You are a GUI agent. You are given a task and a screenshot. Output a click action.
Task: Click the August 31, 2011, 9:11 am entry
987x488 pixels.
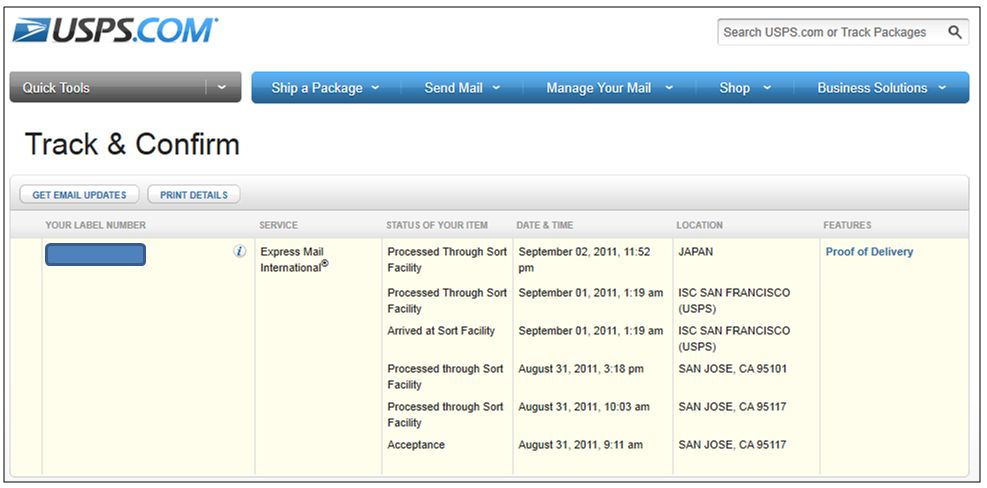click(580, 445)
